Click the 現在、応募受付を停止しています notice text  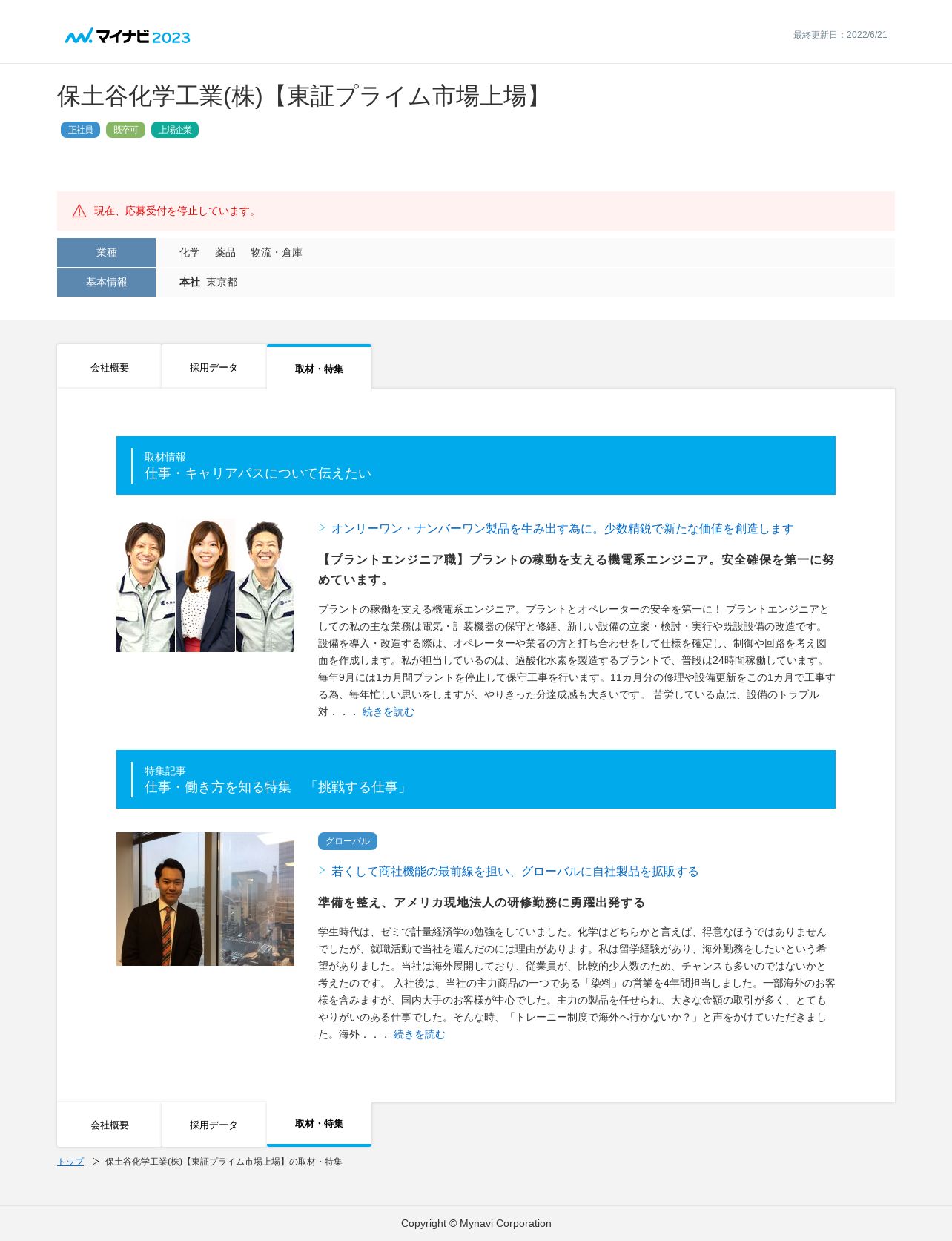pos(176,211)
